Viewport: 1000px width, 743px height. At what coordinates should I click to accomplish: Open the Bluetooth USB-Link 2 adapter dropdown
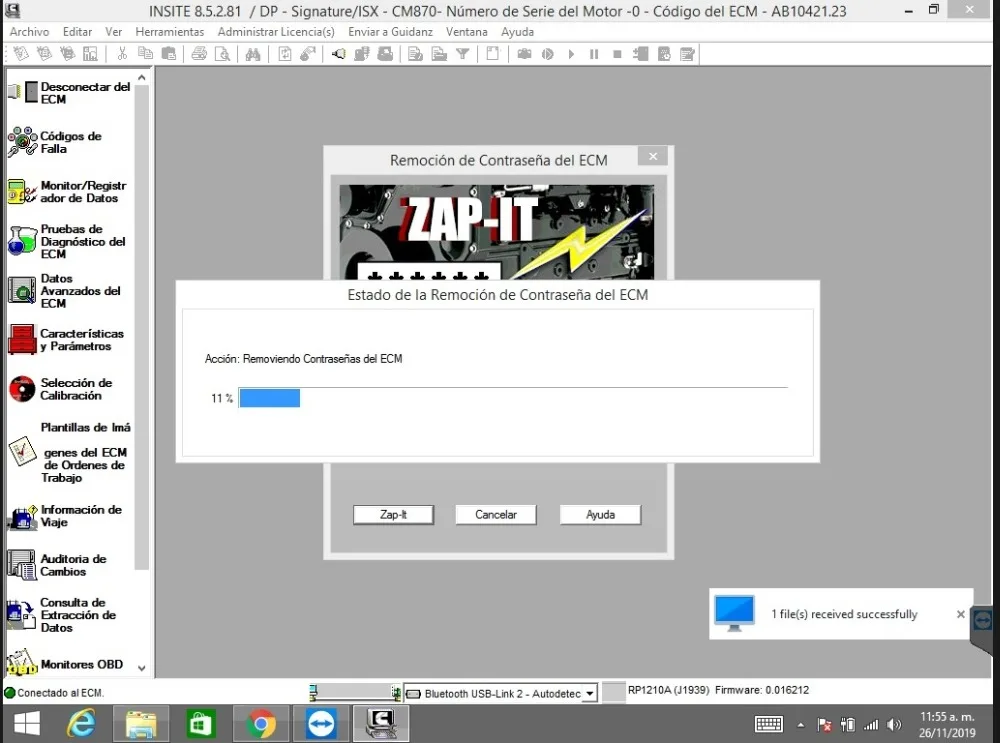point(592,692)
